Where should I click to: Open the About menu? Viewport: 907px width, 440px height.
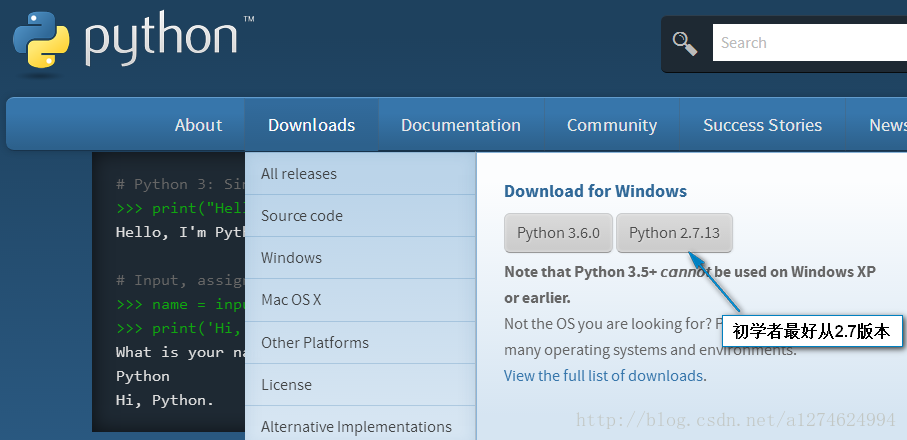198,125
